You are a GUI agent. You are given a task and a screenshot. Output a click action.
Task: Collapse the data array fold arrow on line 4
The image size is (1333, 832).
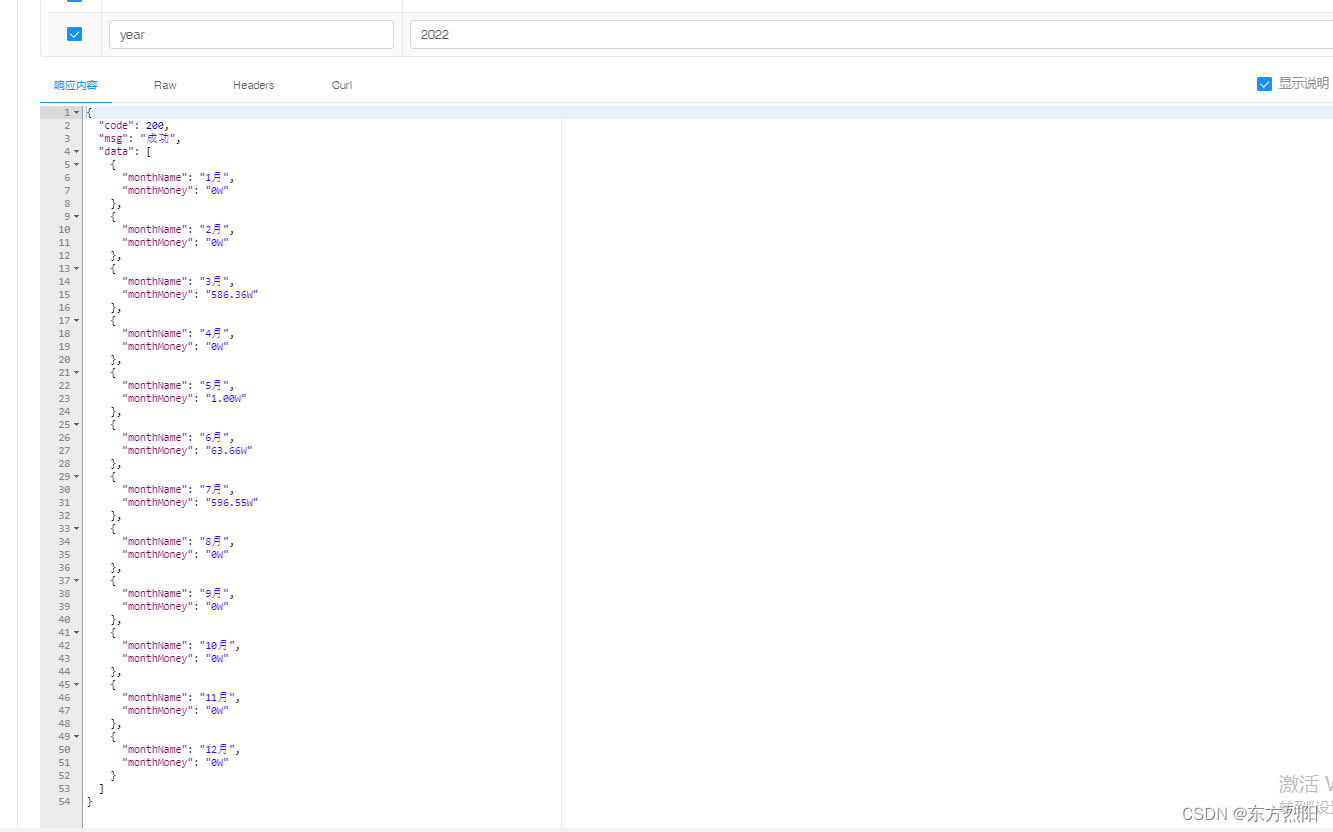pyautogui.click(x=76, y=151)
